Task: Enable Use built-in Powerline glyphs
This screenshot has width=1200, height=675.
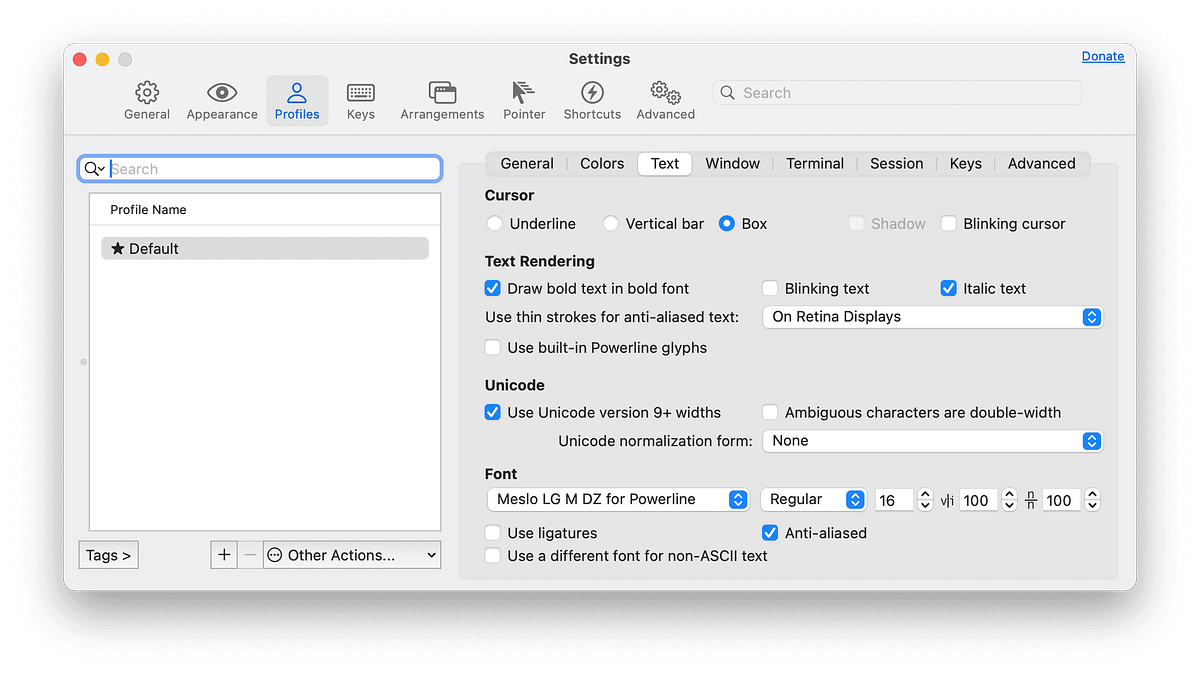Action: pyautogui.click(x=492, y=347)
